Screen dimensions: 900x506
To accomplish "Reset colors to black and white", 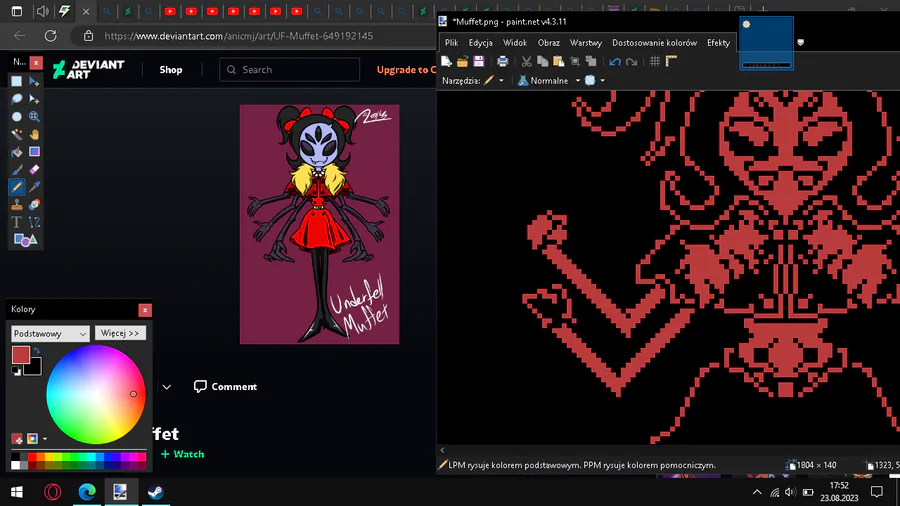I will pyautogui.click(x=16, y=372).
